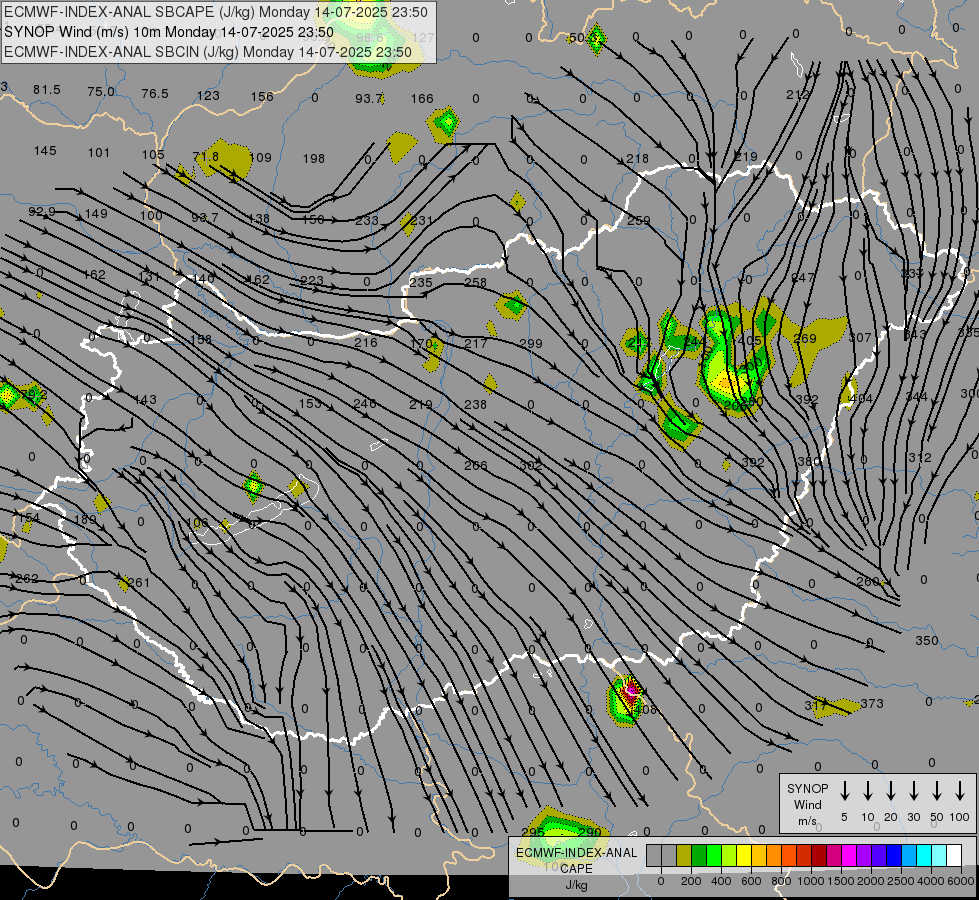Pick the dark red swatch after 1000 label
This screenshot has height=900, width=979.
819,855
